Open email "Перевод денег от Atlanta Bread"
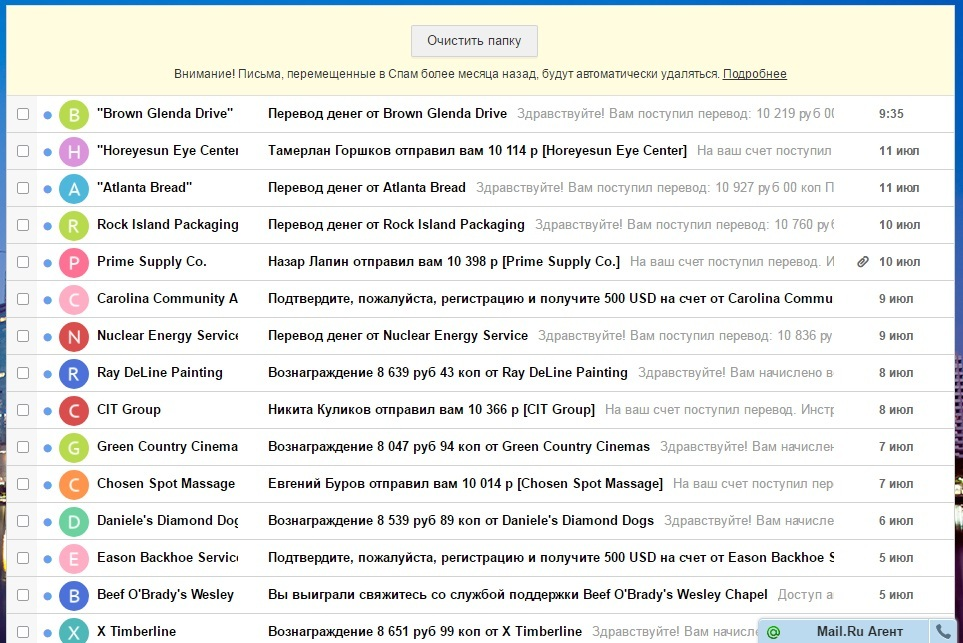963x643 pixels. tap(367, 187)
